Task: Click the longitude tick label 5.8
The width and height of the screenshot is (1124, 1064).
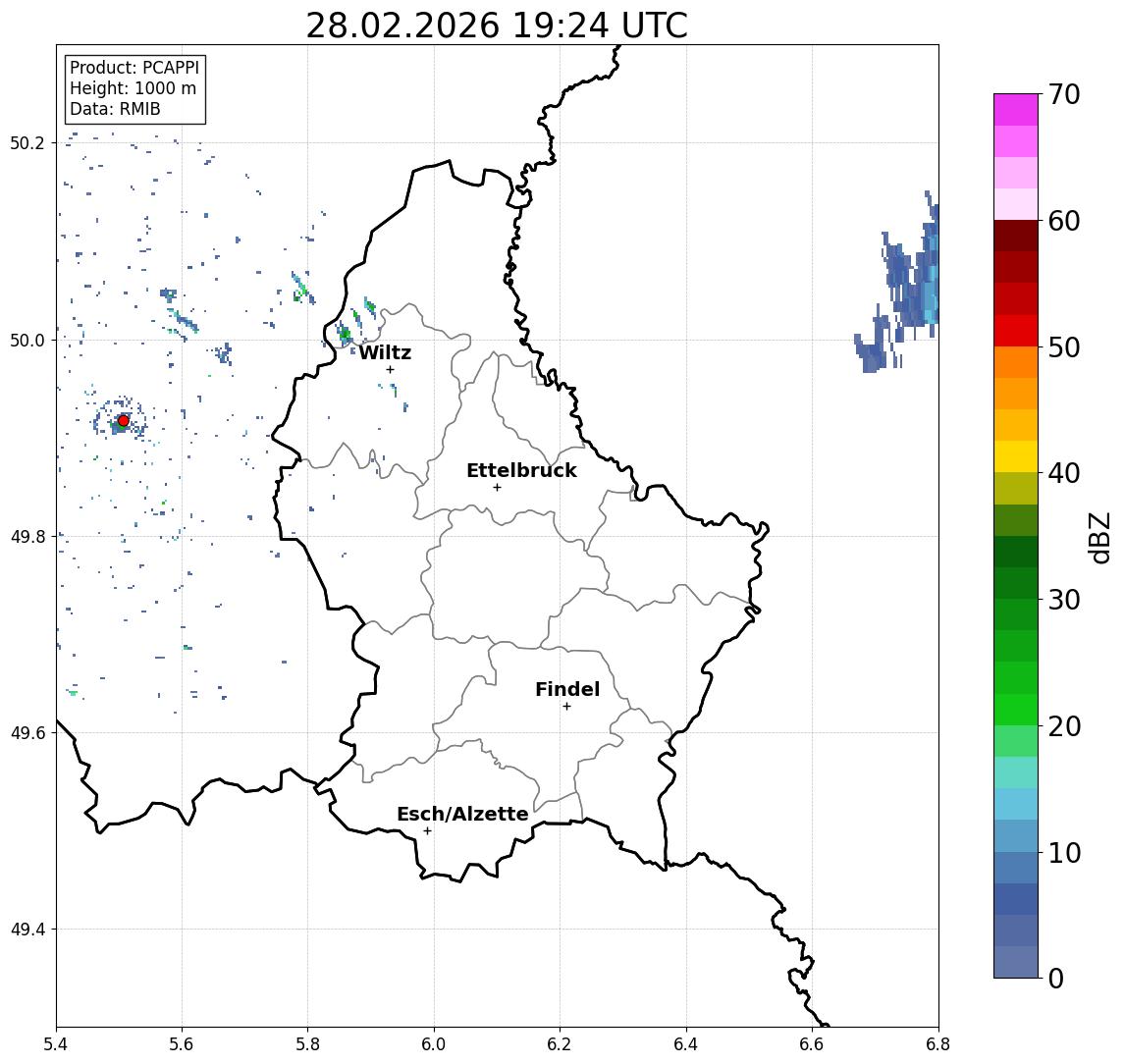Action: point(308,1044)
